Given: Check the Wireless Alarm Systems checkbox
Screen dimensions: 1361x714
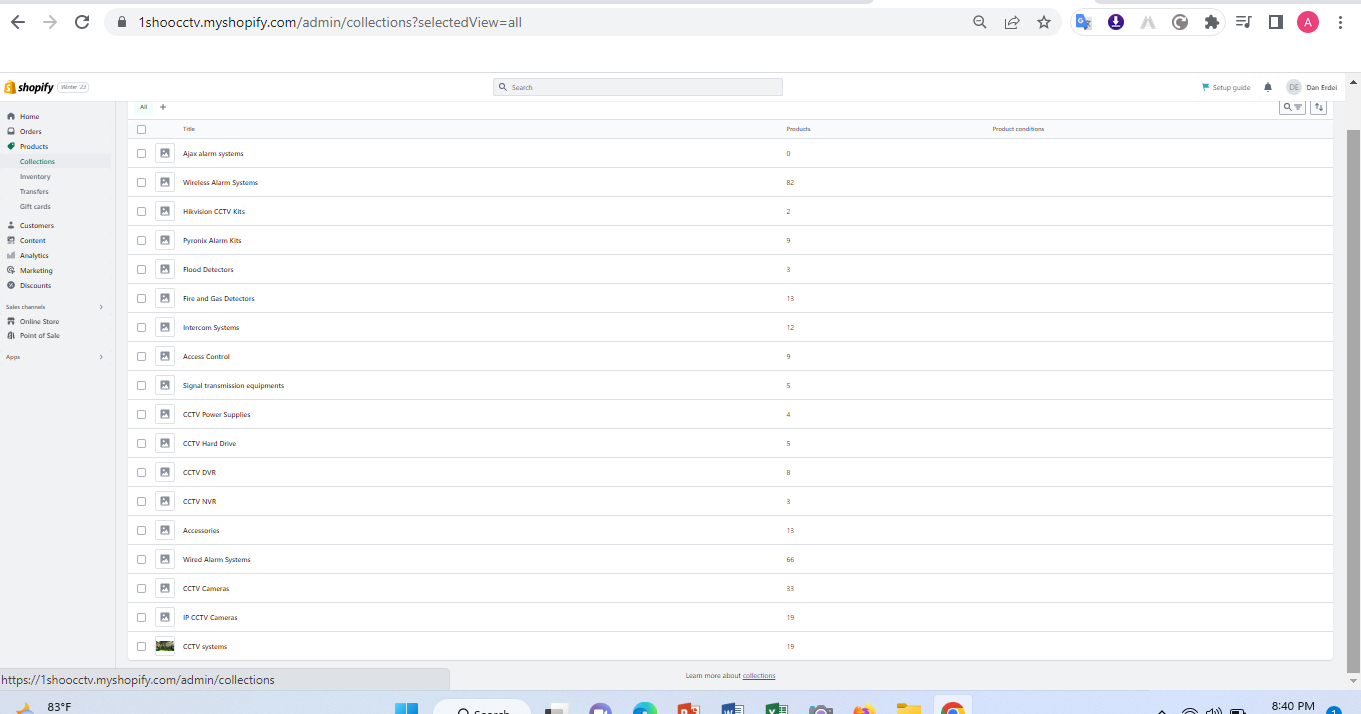Looking at the screenshot, I should pyautogui.click(x=141, y=182).
